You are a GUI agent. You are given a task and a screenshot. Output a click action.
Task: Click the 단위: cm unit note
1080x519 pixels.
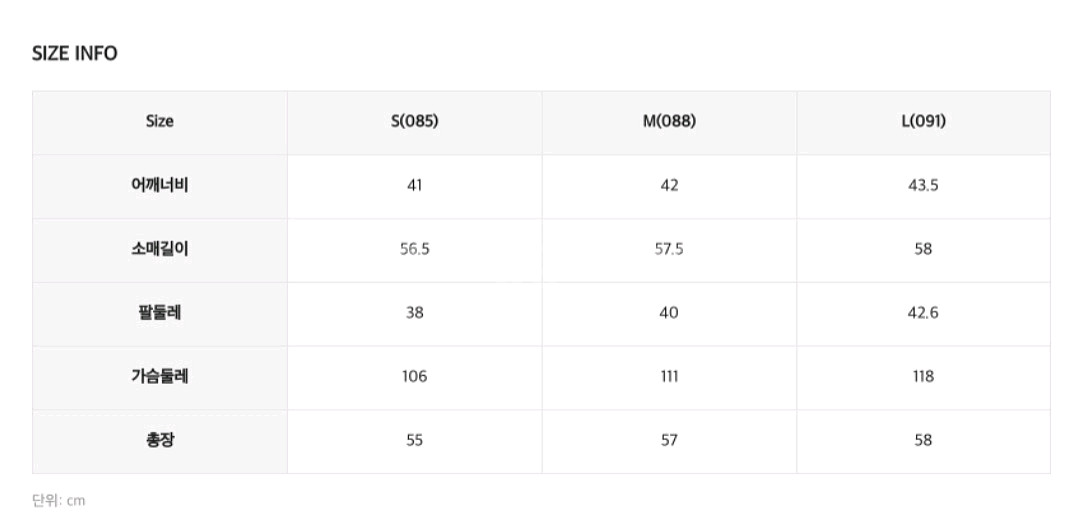59,500
